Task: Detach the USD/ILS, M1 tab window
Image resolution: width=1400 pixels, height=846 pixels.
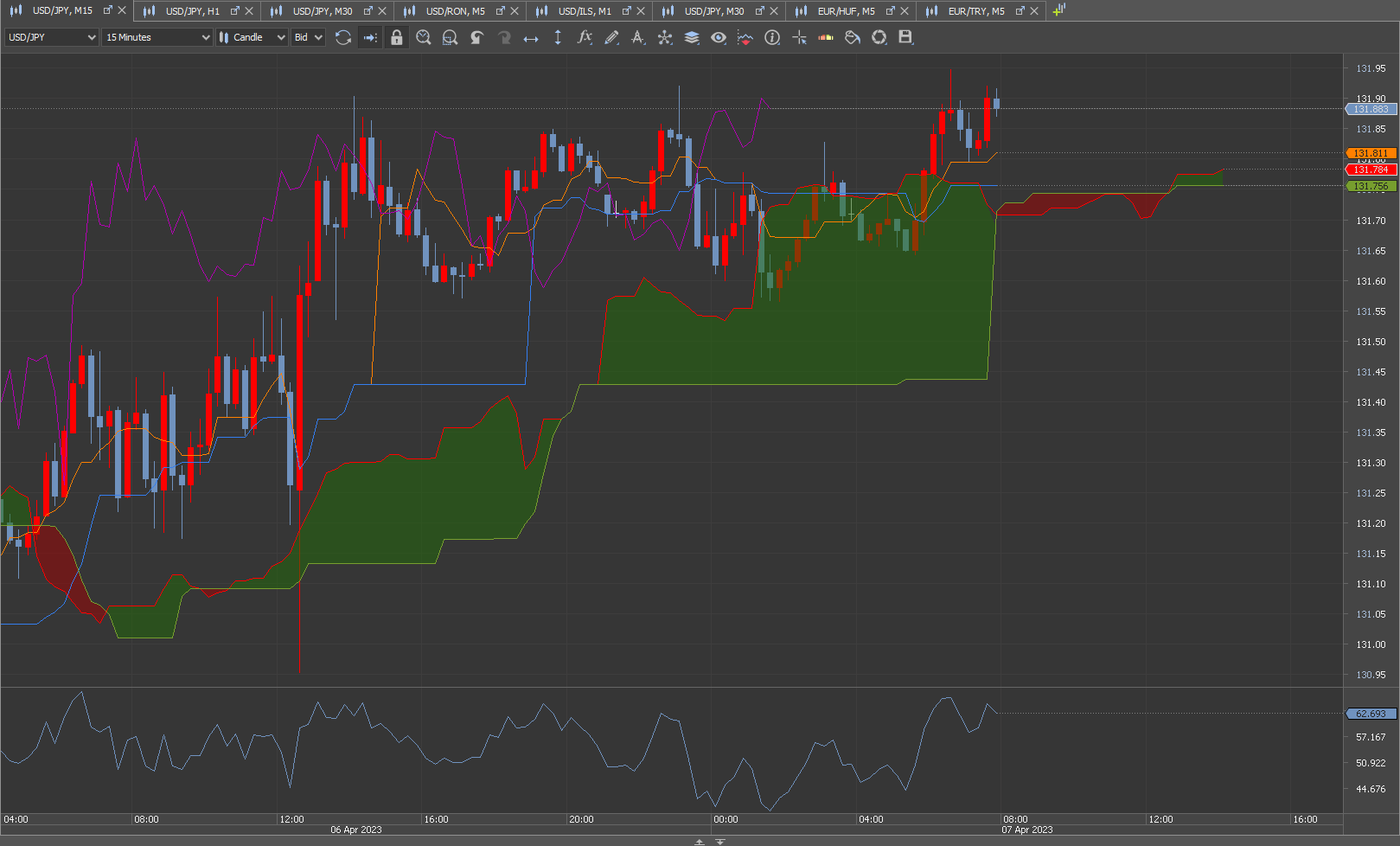Action: pyautogui.click(x=627, y=11)
